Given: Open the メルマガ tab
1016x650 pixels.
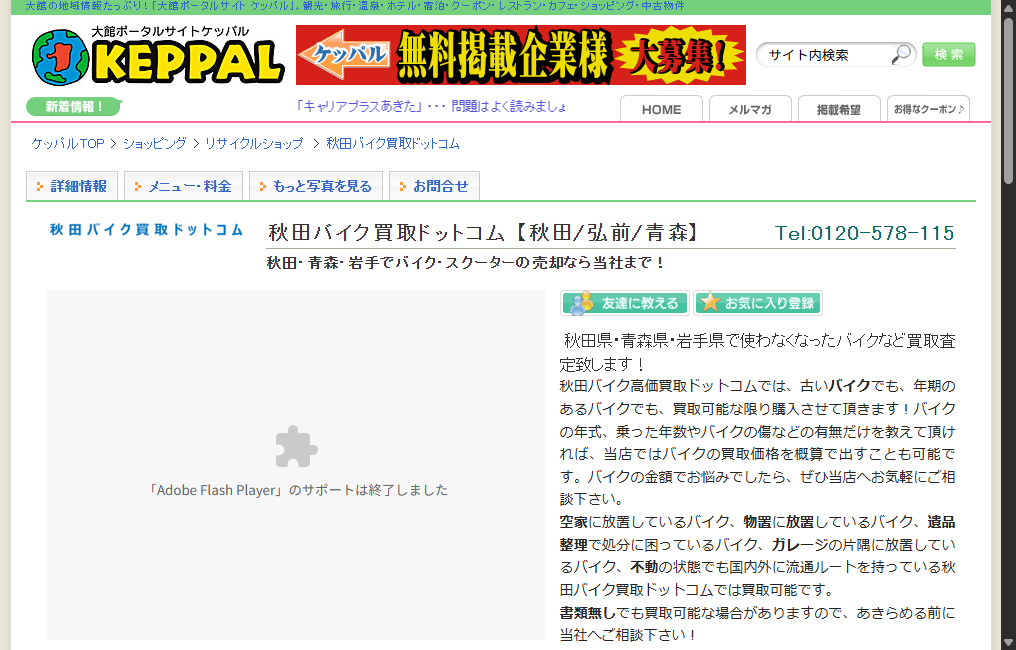Looking at the screenshot, I should tap(750, 109).
